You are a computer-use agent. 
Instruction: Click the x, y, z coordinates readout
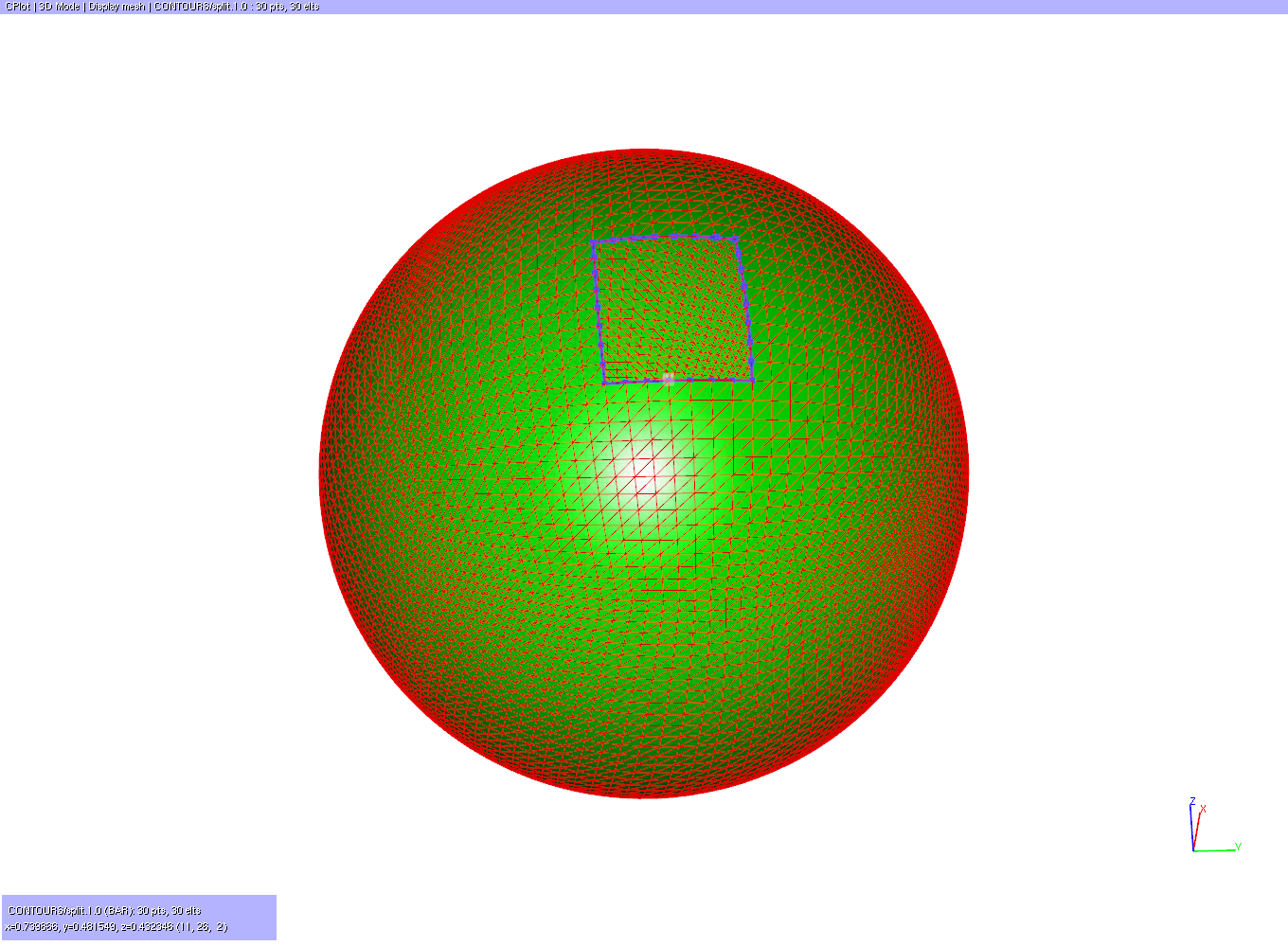coord(116,926)
